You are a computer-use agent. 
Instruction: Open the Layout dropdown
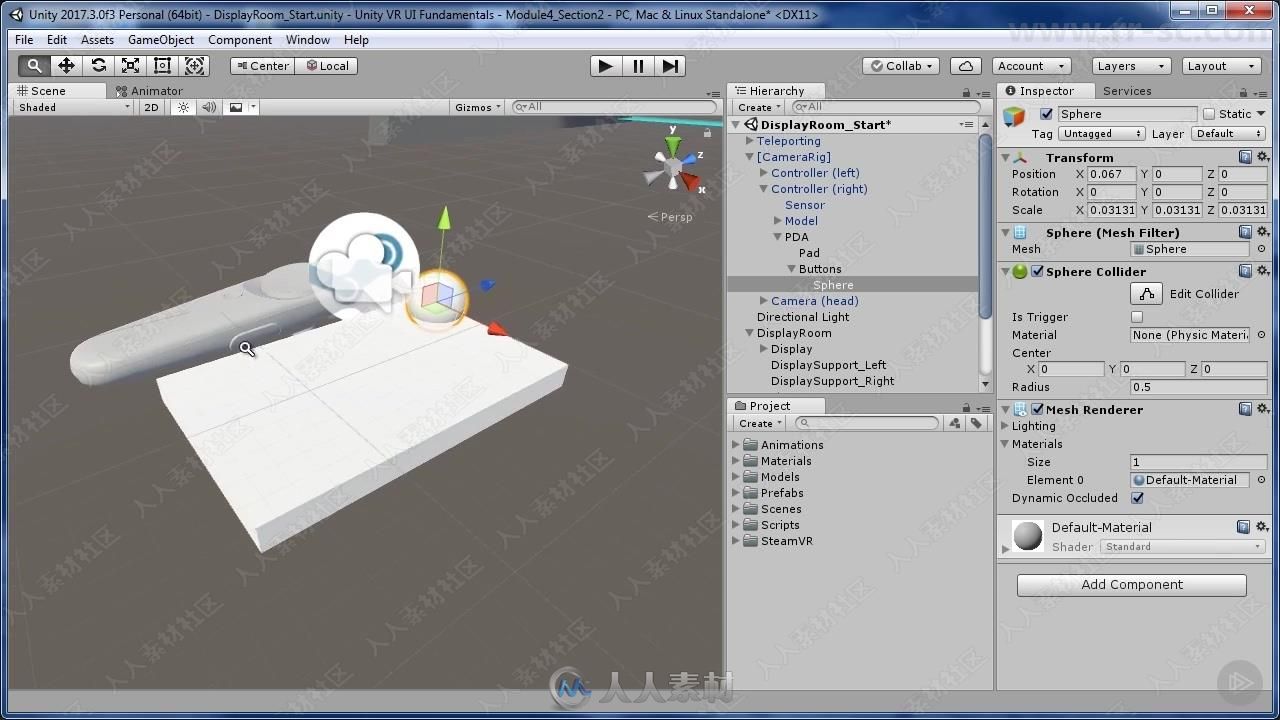point(1220,66)
